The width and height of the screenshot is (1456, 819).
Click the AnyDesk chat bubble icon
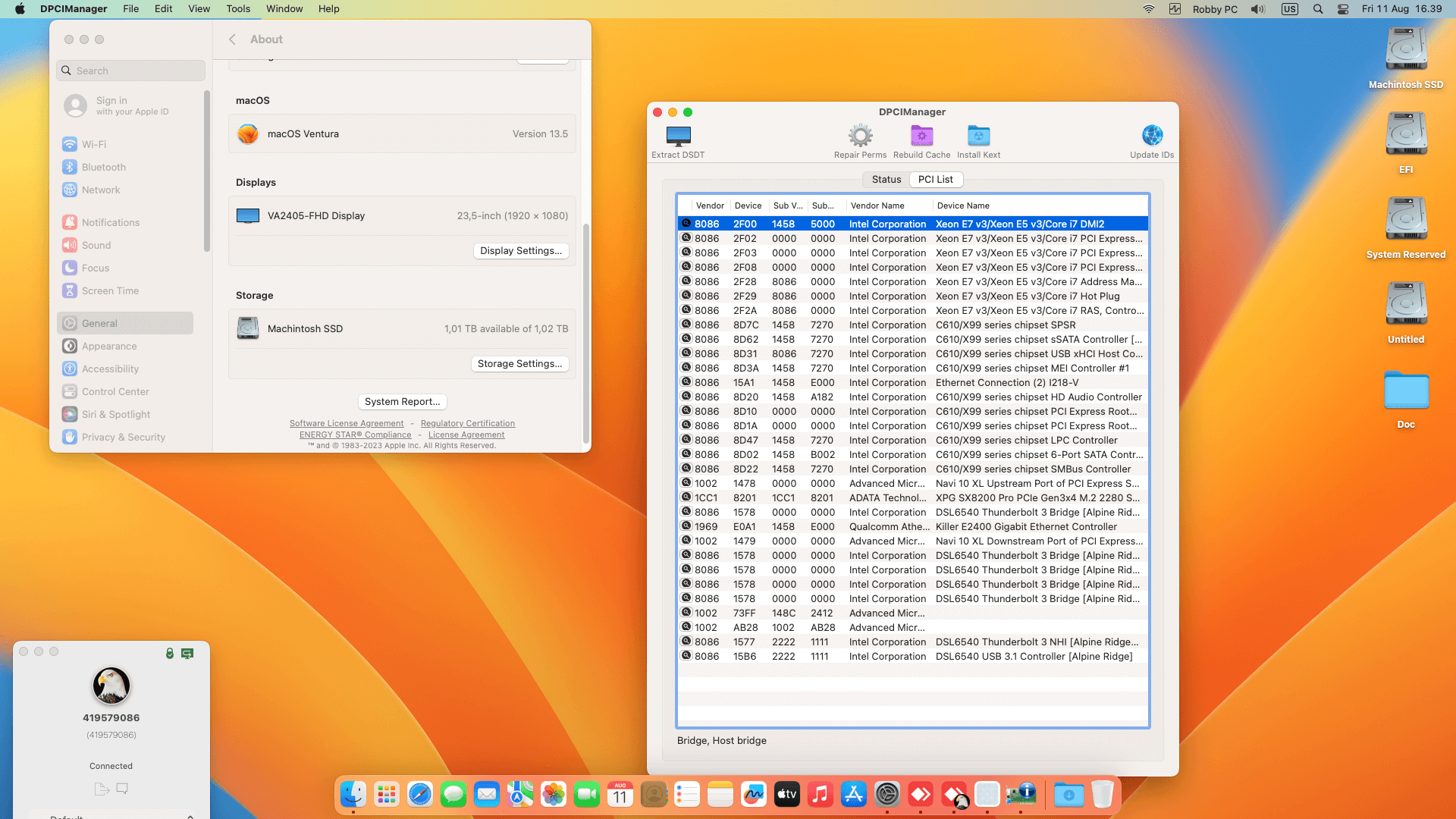pyautogui.click(x=122, y=789)
